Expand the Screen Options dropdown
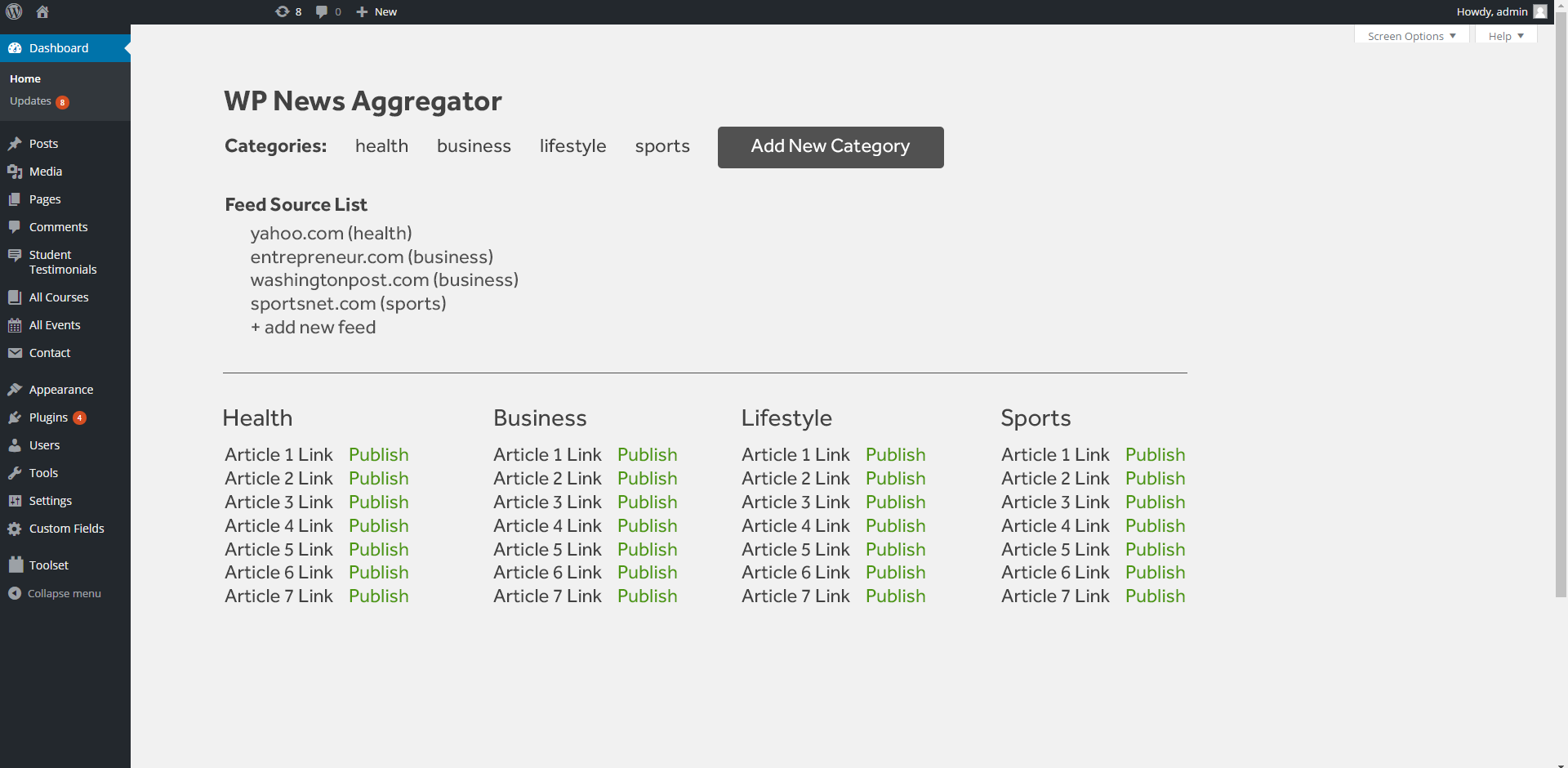This screenshot has width=1568, height=768. (x=1411, y=36)
